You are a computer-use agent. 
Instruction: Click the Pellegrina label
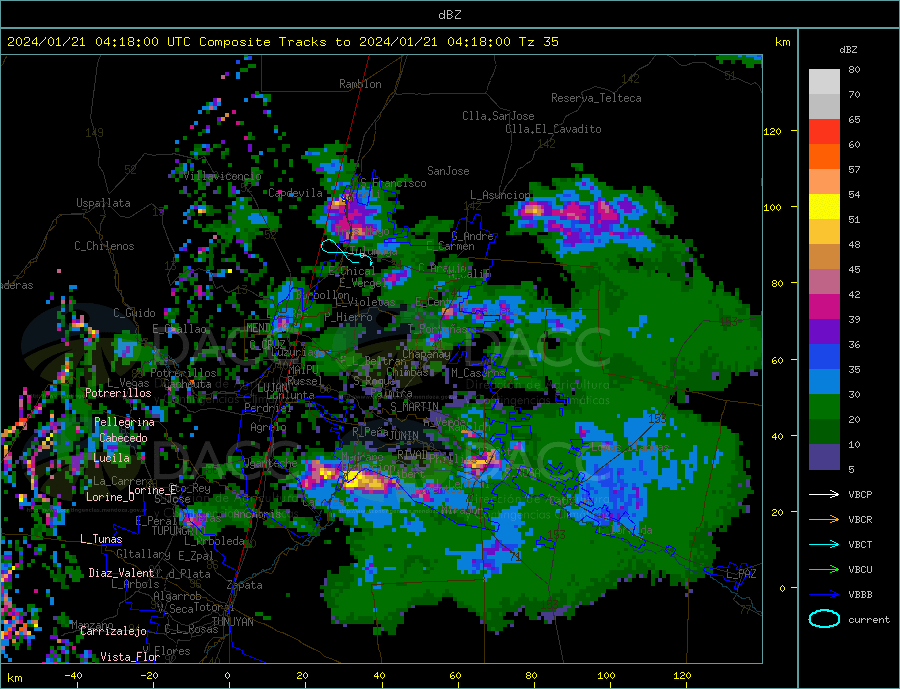(x=124, y=423)
